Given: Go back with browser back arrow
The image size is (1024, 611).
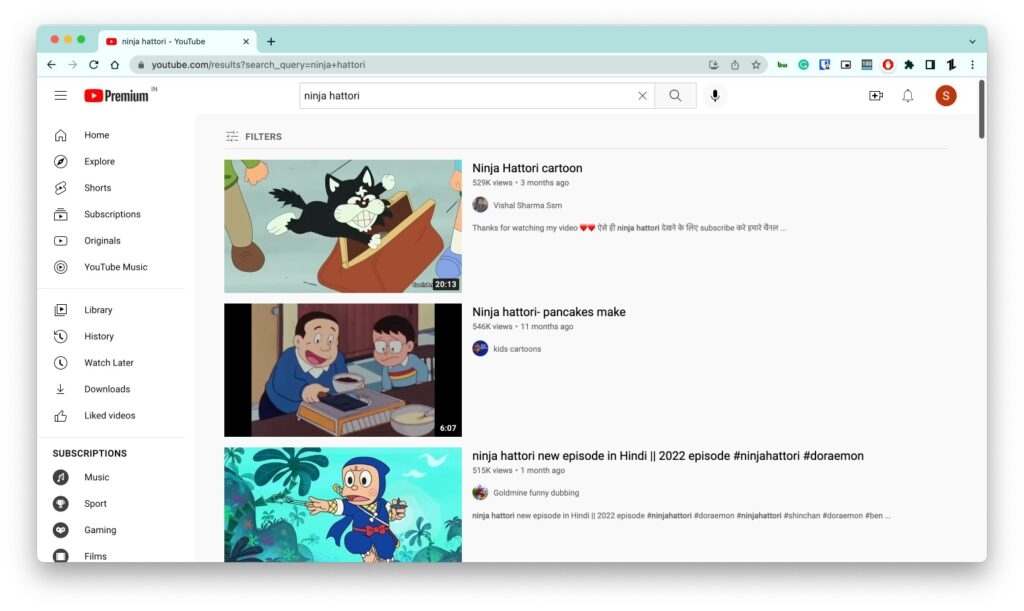Looking at the screenshot, I should point(52,65).
